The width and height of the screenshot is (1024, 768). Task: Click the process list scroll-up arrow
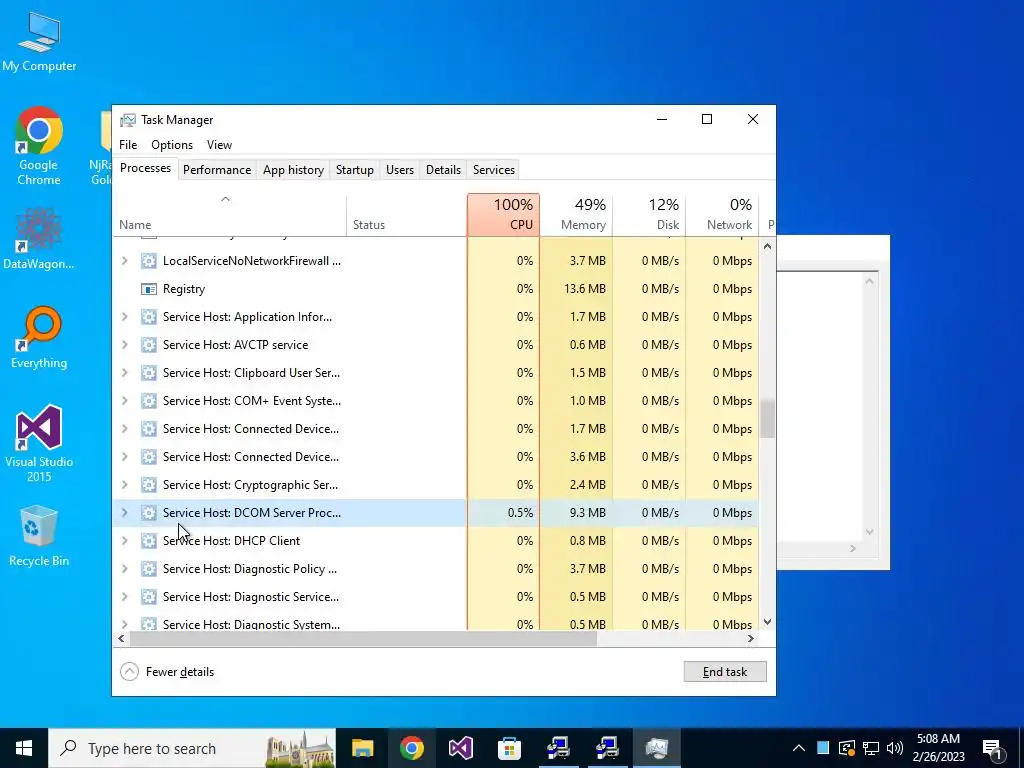[x=767, y=247]
